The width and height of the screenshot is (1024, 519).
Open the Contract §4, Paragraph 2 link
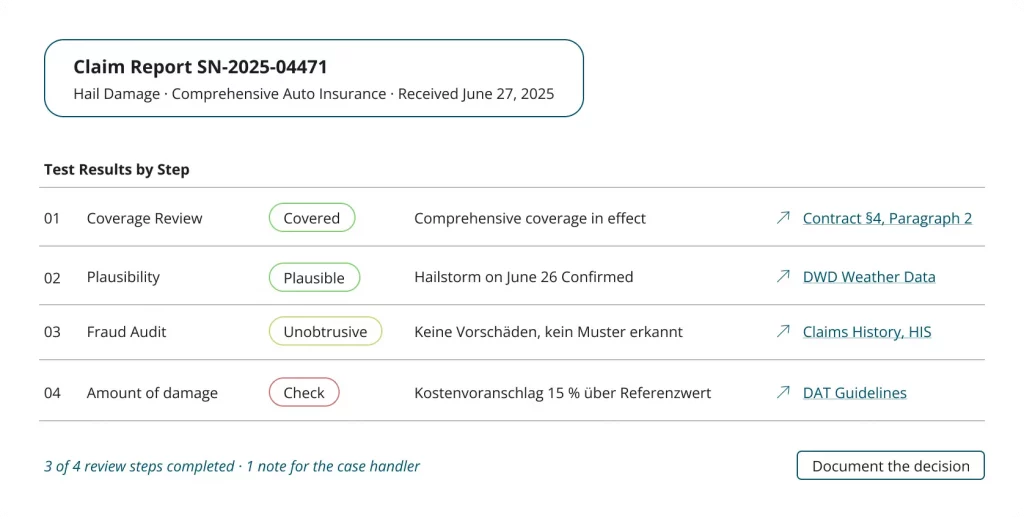[x=887, y=218]
